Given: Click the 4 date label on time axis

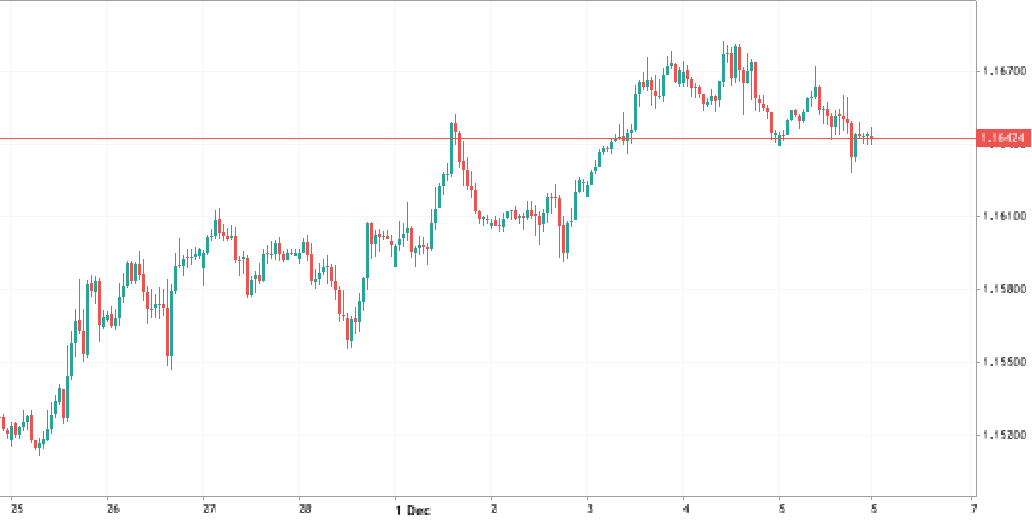Looking at the screenshot, I should tap(684, 509).
